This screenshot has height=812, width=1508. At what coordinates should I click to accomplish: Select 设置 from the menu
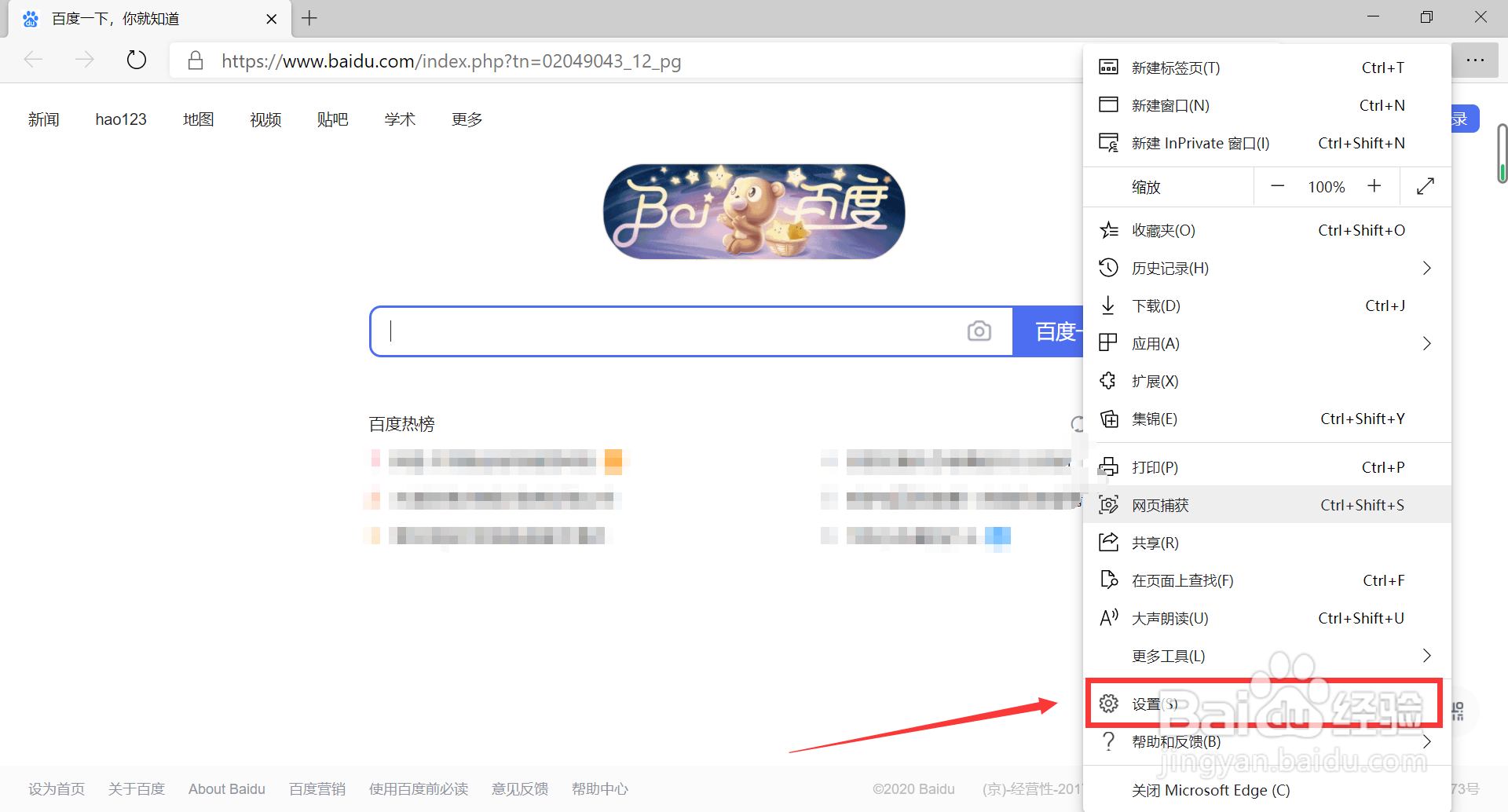pyautogui.click(x=1155, y=704)
